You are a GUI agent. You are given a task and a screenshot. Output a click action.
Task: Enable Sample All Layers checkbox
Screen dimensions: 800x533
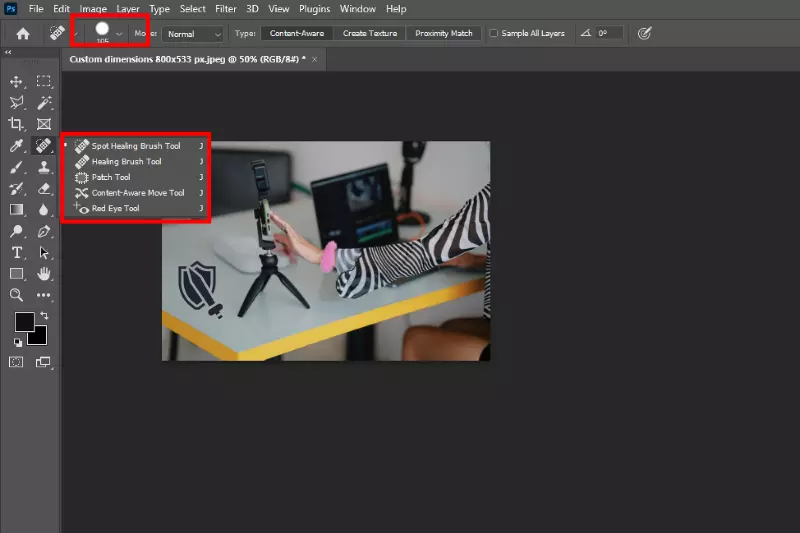[493, 33]
